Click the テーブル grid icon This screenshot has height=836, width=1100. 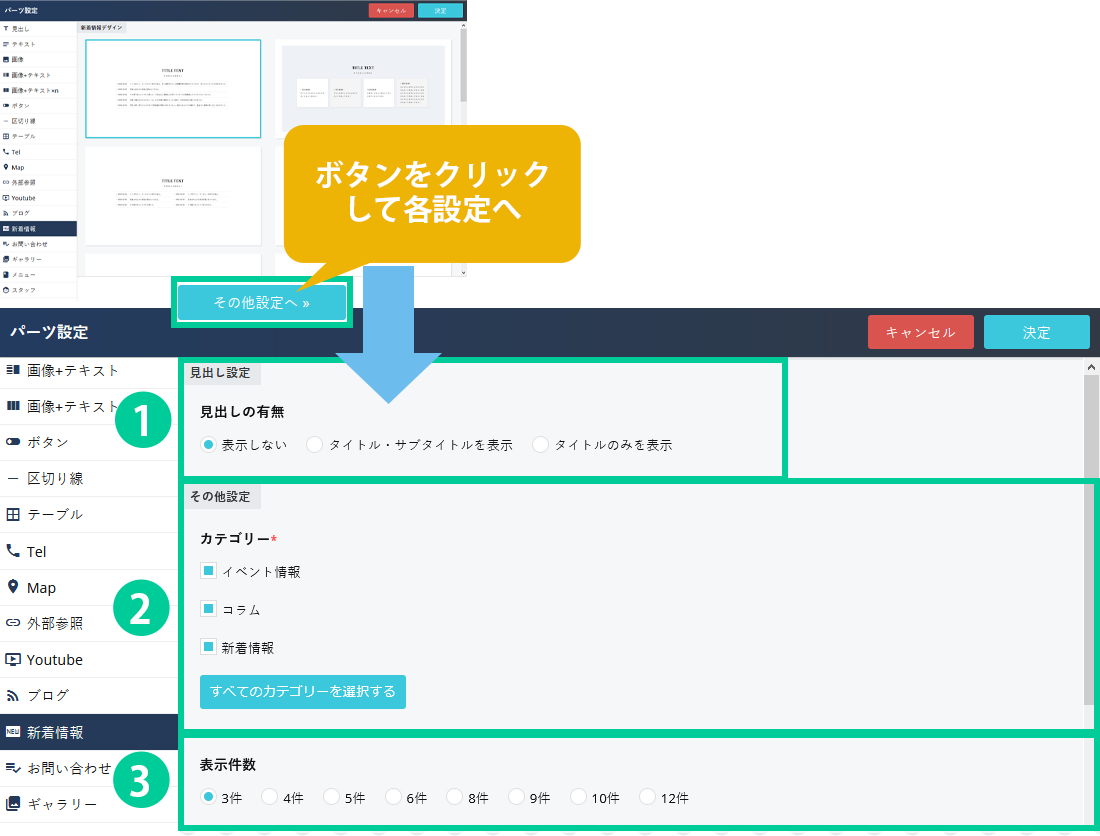pos(13,515)
